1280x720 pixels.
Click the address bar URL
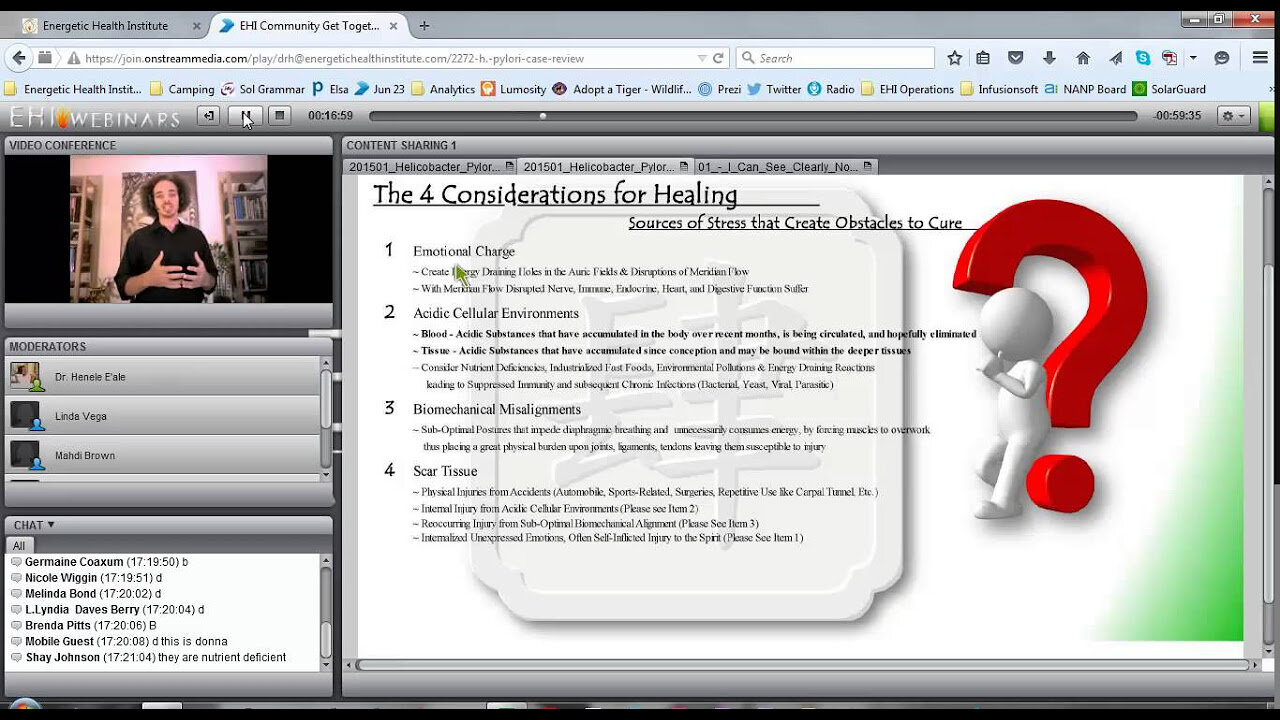(x=334, y=59)
